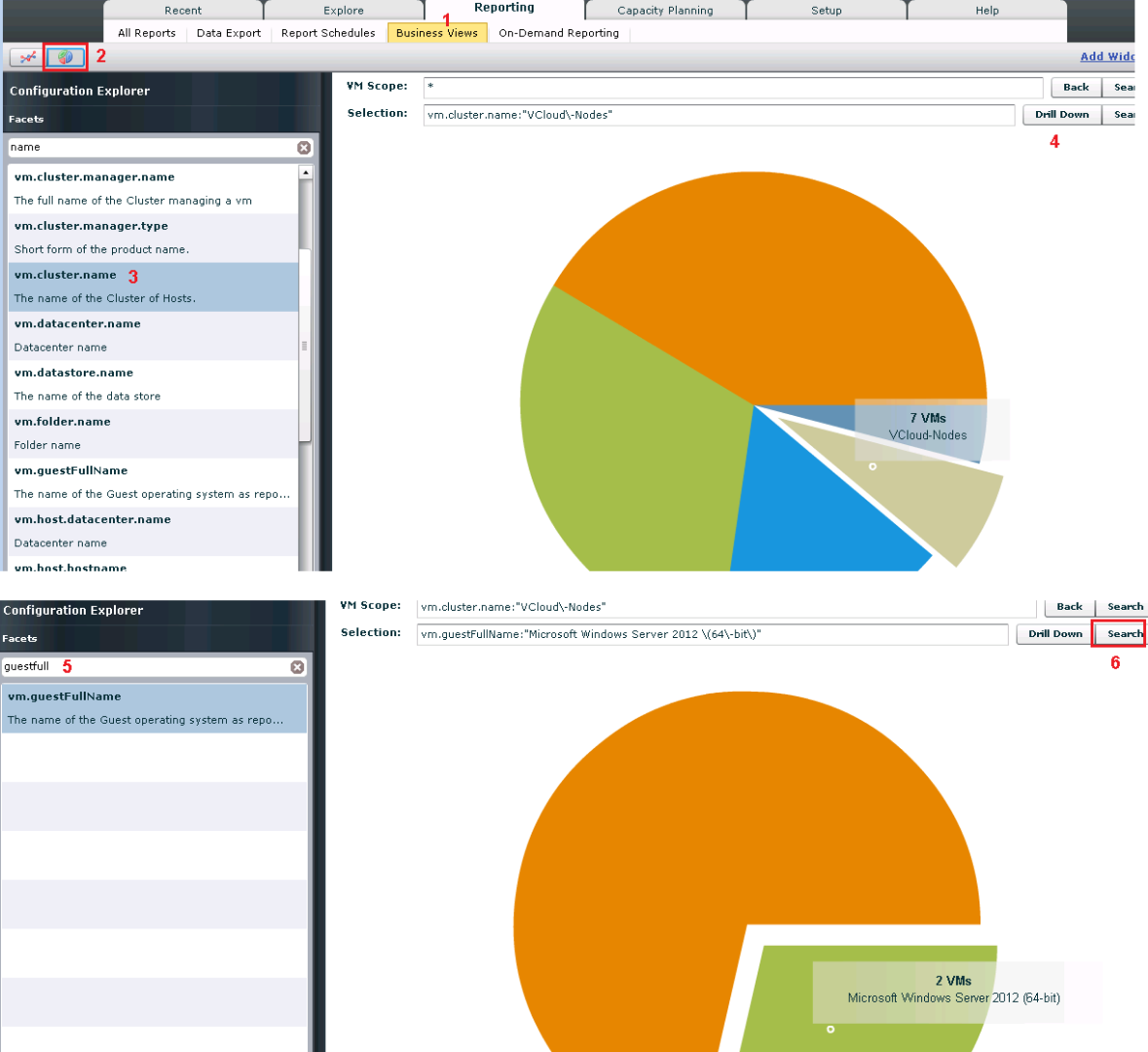Viewport: 1148px width, 1052px height.
Task: Select vm.cluster.manager.name facet
Action: coord(153,189)
